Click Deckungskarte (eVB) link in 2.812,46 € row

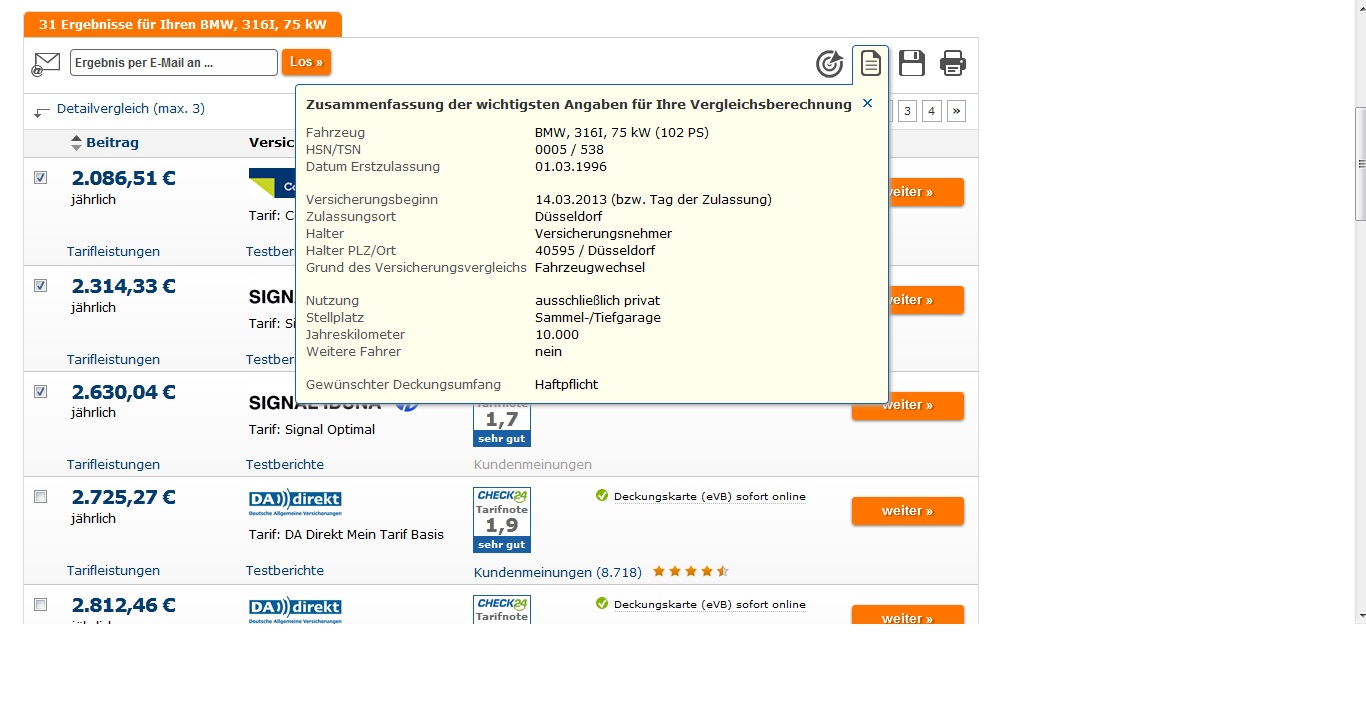click(710, 604)
